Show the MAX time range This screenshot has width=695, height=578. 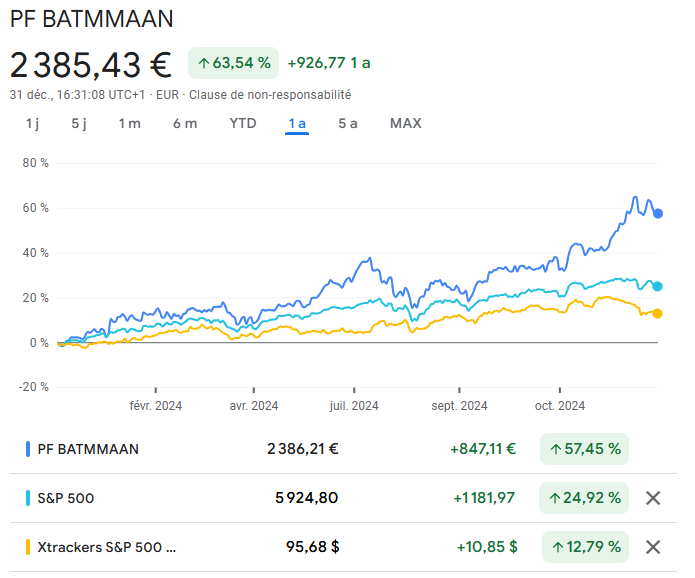(406, 123)
